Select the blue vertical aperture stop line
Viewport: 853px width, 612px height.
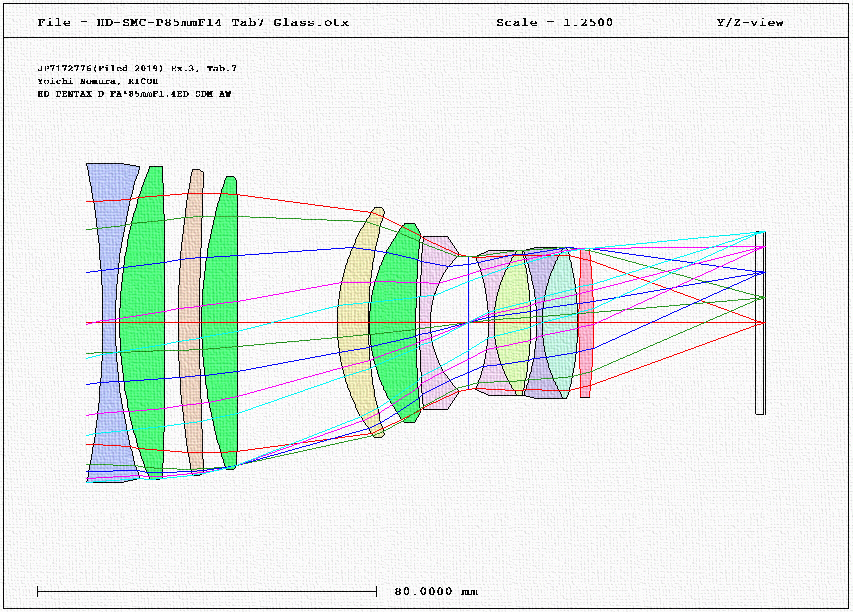click(x=469, y=322)
